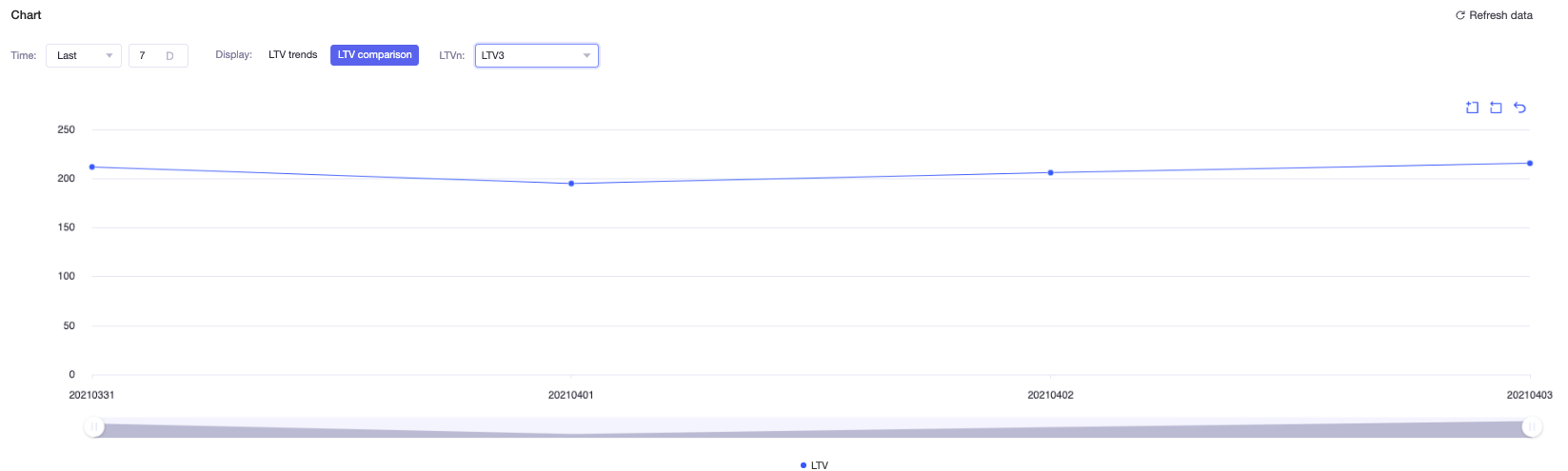Restore the chart with the undo-arrow icon

tap(1519, 108)
